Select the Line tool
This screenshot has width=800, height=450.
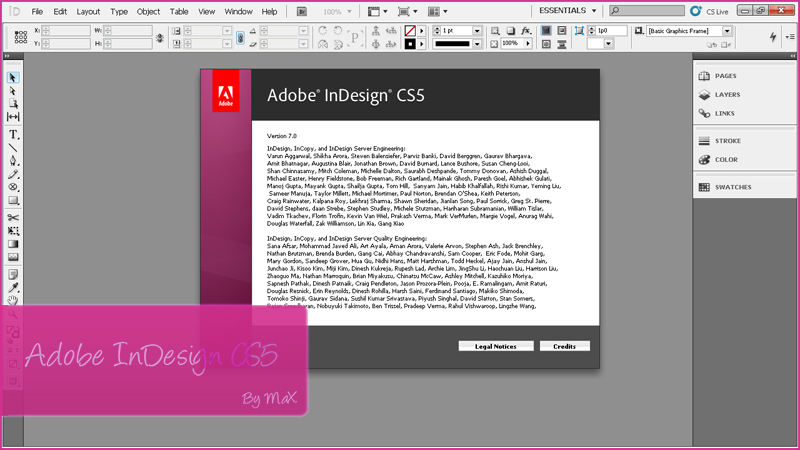tap(13, 148)
